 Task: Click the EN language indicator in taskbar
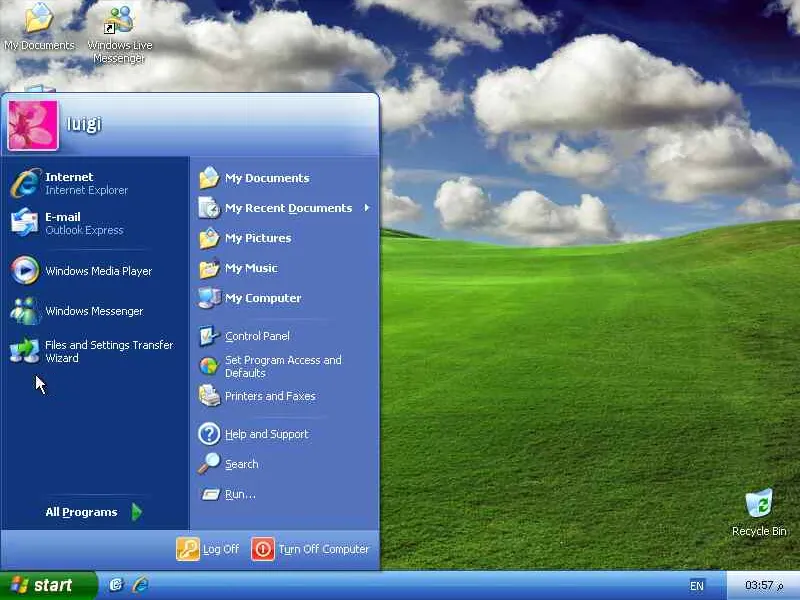click(696, 586)
